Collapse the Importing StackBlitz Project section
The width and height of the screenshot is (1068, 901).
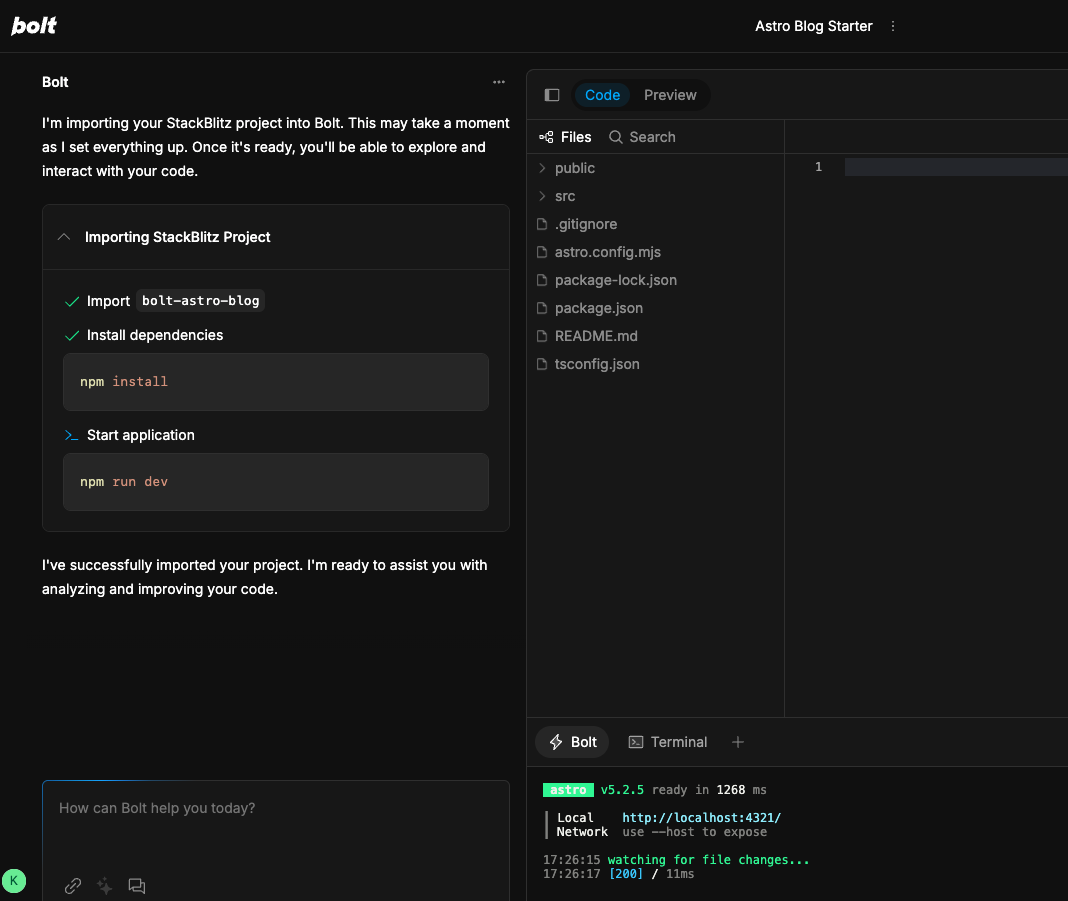tap(63, 237)
